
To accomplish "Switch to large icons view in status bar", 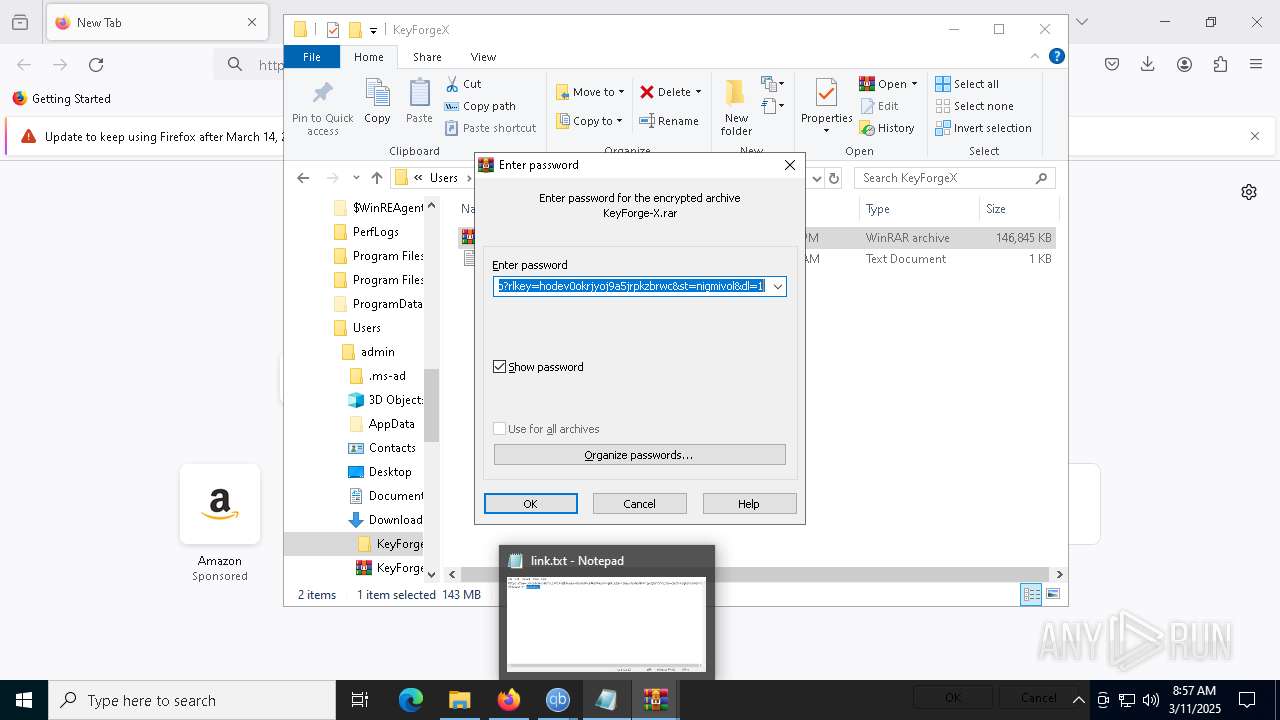I will coord(1052,595).
